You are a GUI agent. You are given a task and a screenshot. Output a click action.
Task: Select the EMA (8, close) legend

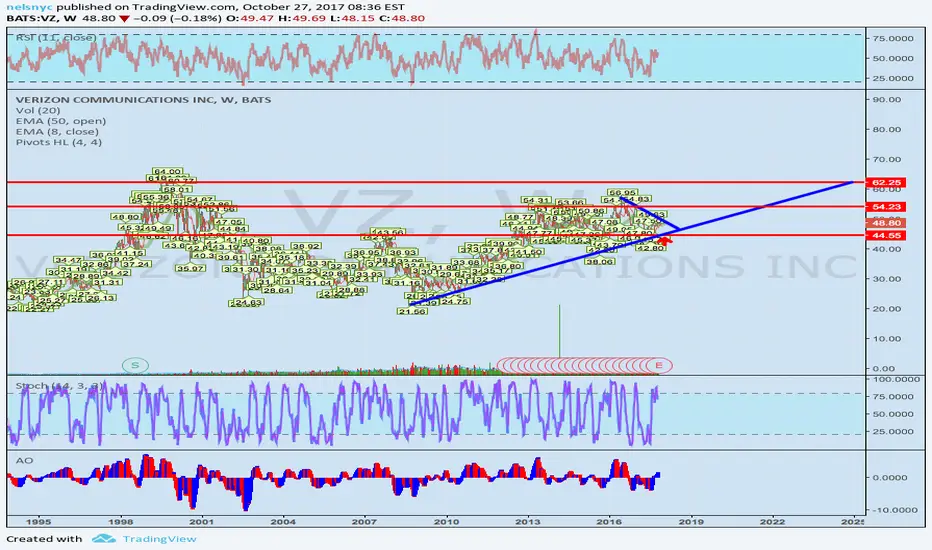tap(57, 131)
